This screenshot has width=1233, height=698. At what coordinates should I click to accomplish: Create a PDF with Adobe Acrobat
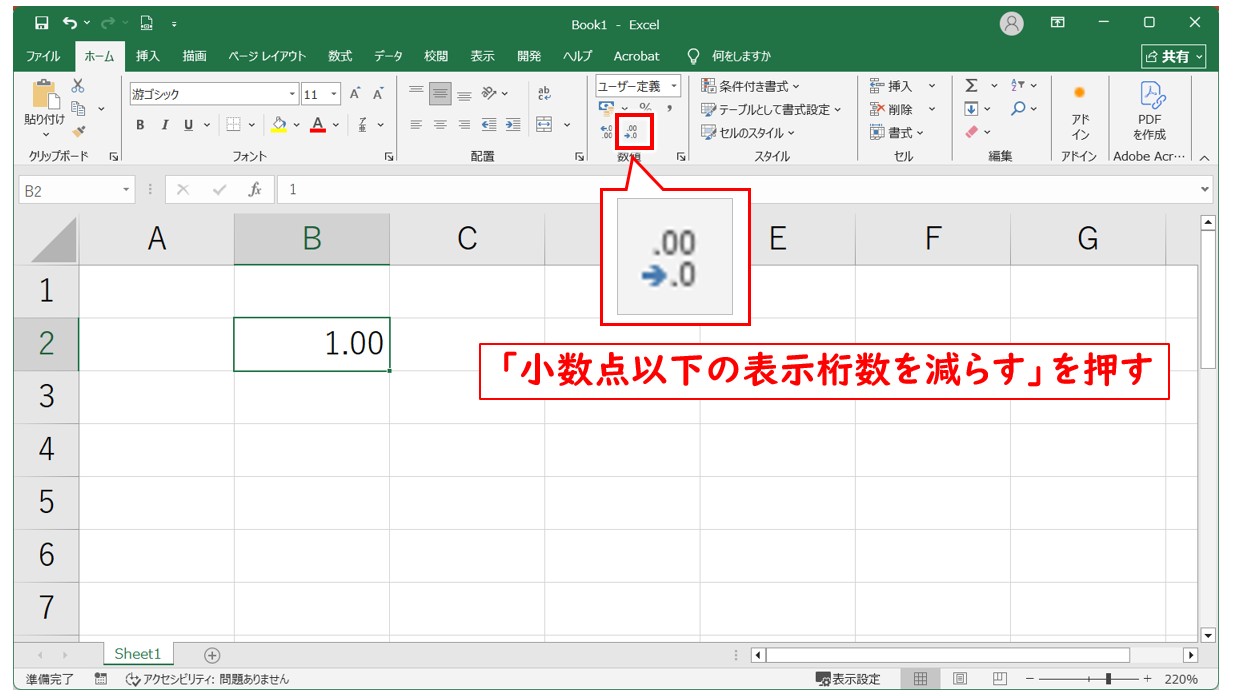coord(1149,112)
